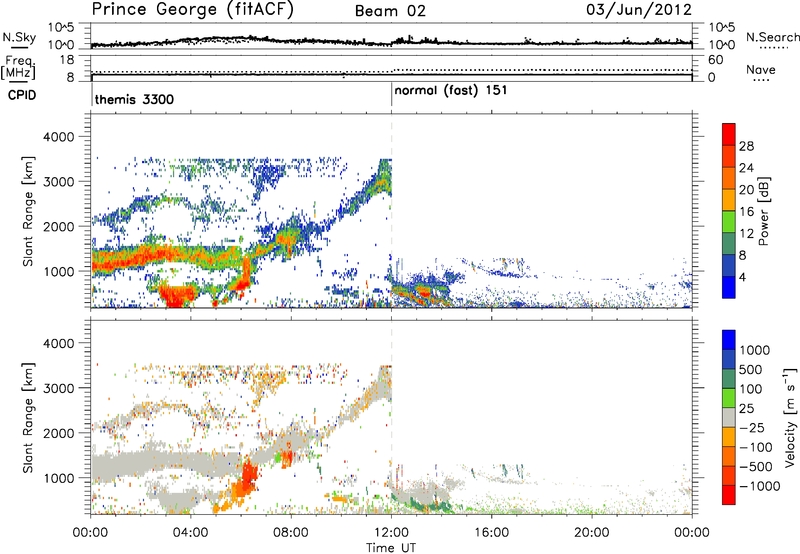Click the '500' label on Velocity colorbar

[750, 369]
